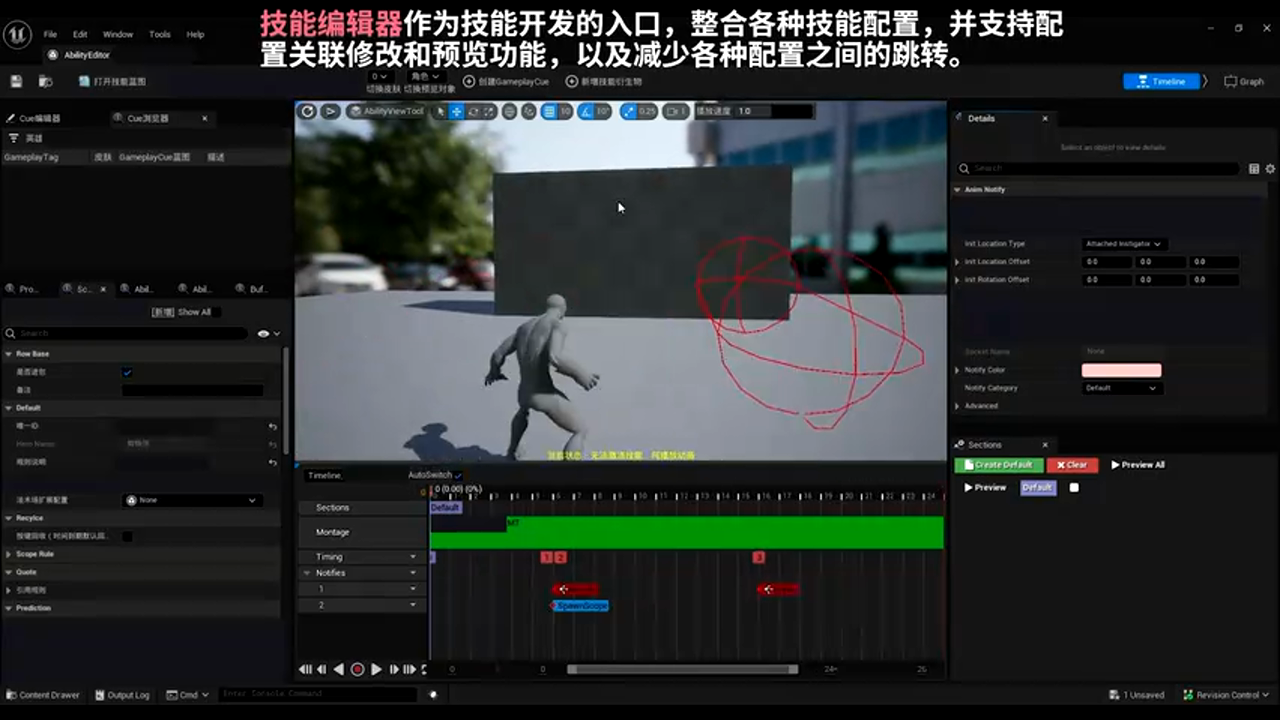Click the rotate gizmo tool in viewport
Image resolution: width=1280 pixels, height=720 pixels.
point(473,111)
